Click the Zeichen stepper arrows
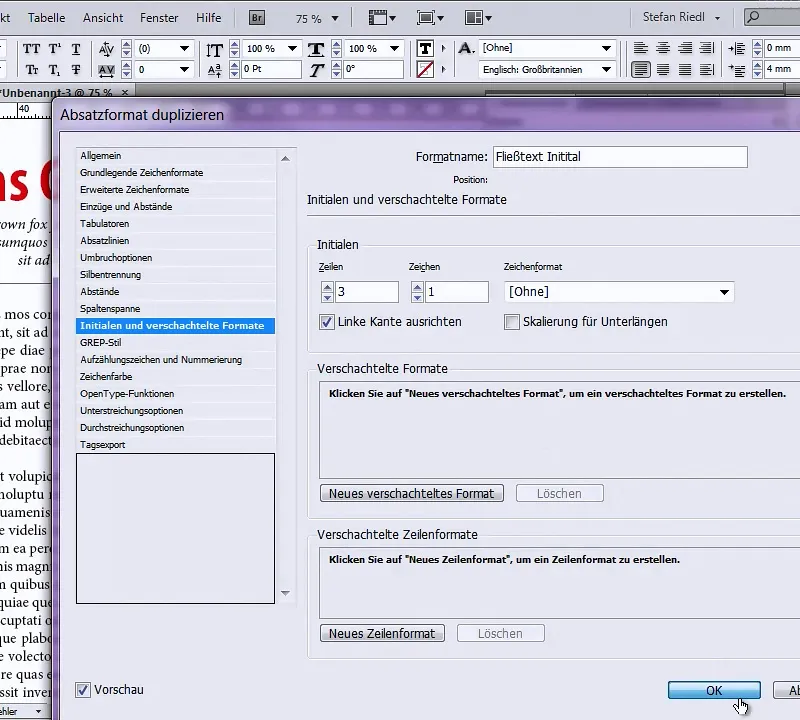Image resolution: width=800 pixels, height=720 pixels. coord(417,292)
